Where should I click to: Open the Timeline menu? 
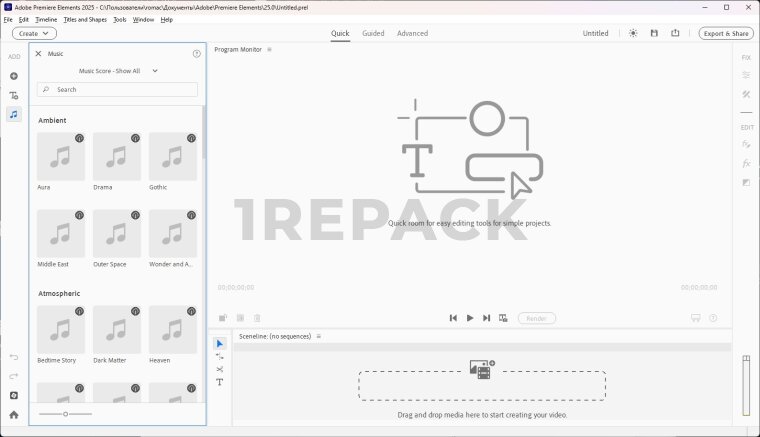click(x=46, y=19)
